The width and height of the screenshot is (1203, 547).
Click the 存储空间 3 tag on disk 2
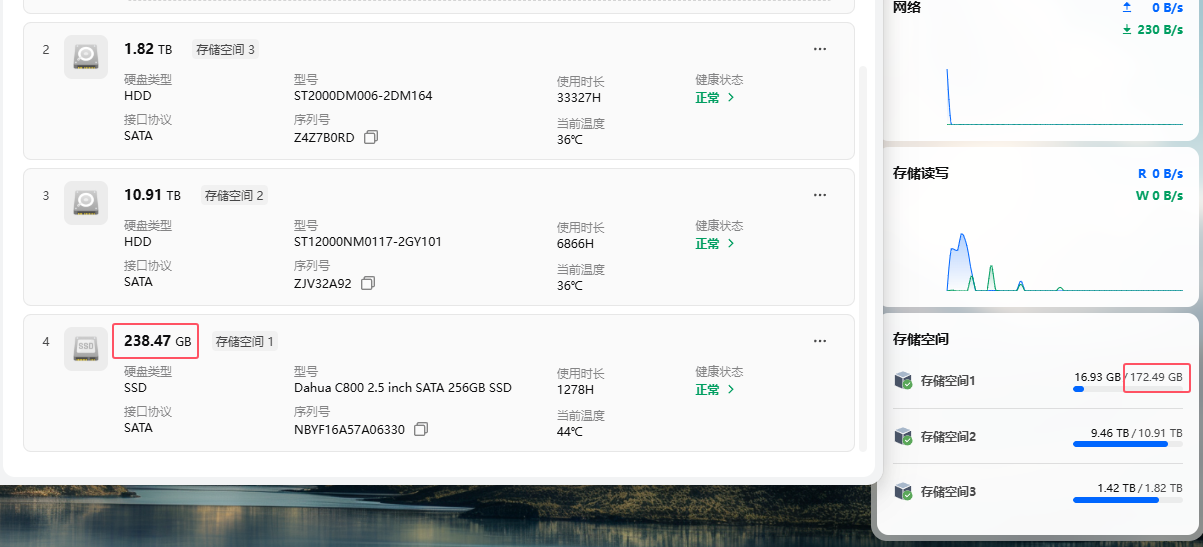click(225, 50)
